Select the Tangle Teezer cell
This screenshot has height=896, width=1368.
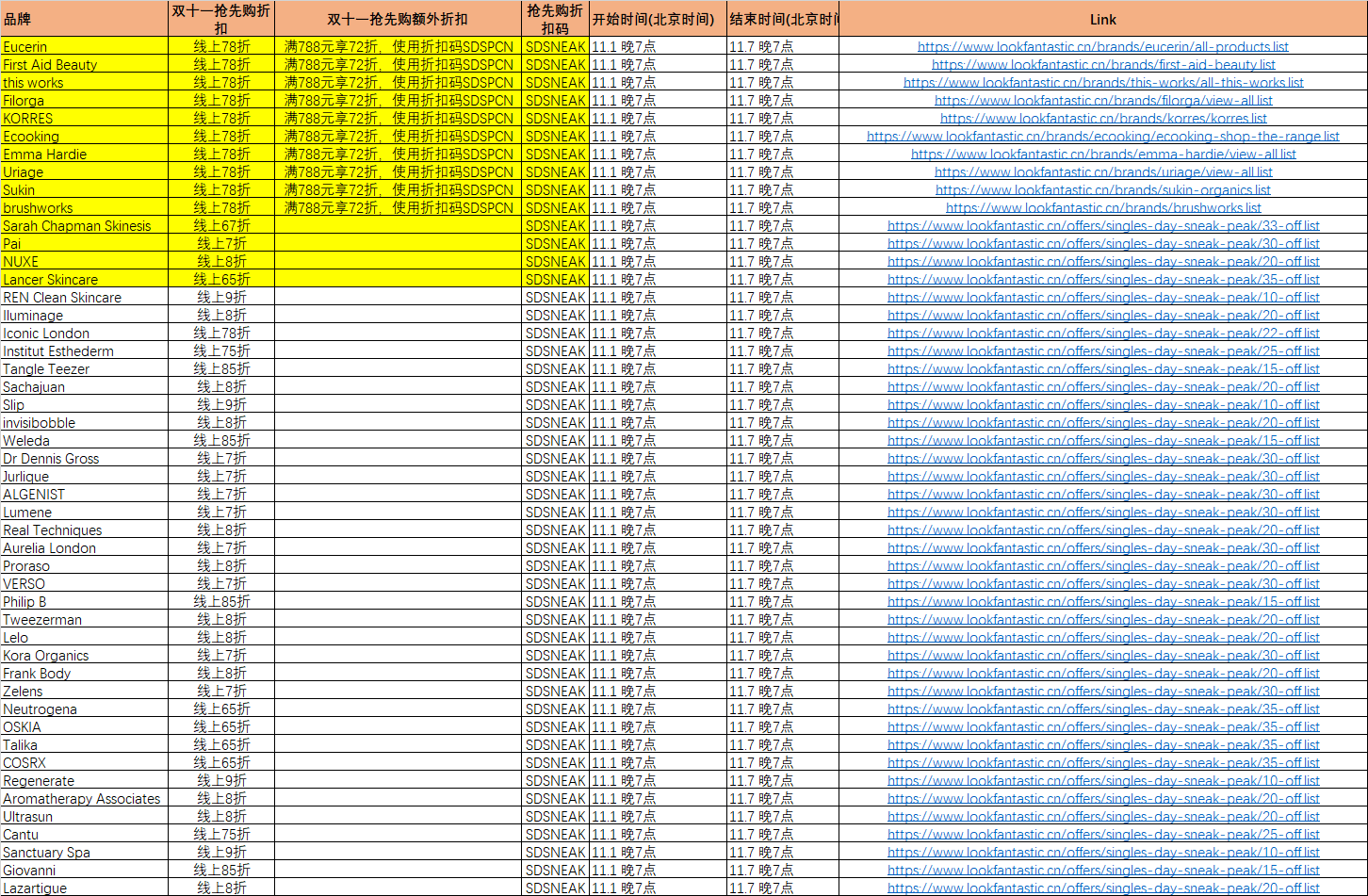point(85,368)
